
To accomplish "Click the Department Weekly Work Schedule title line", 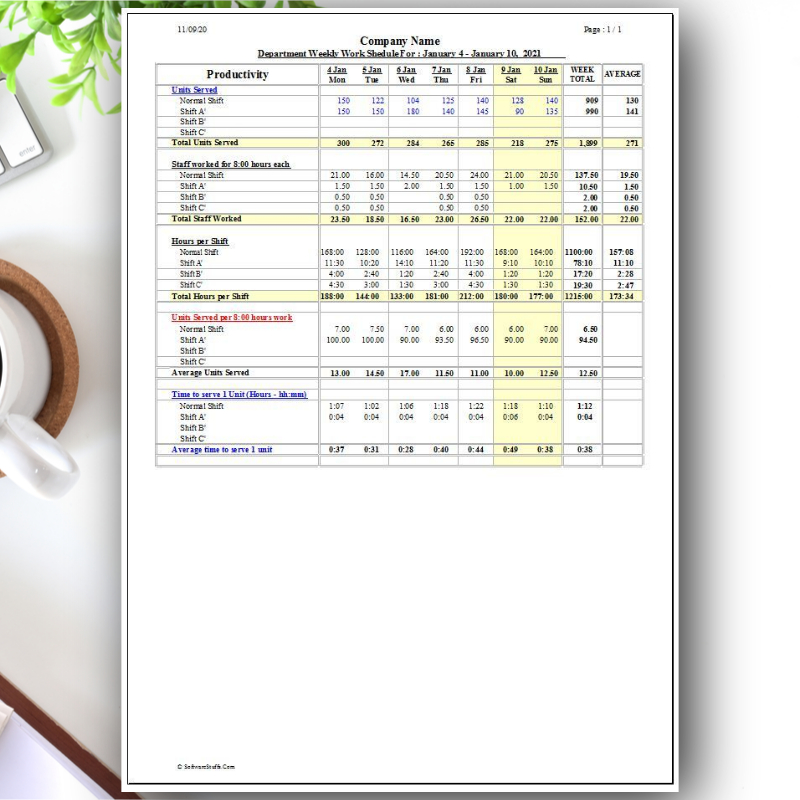I will tap(403, 53).
